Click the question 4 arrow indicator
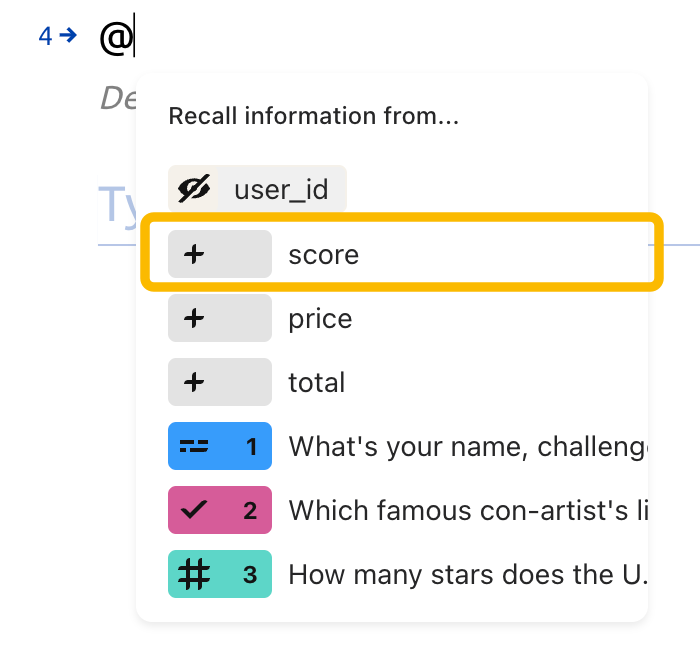This screenshot has width=700, height=650. pos(58,36)
